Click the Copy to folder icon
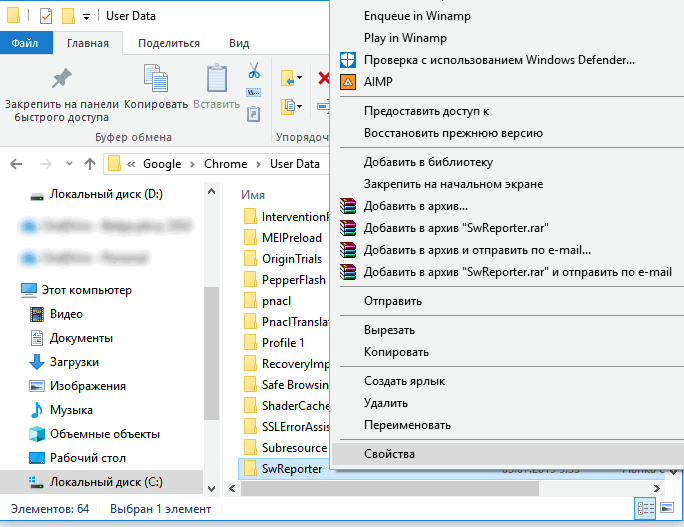Viewport: 684px width, 527px height. (287, 106)
